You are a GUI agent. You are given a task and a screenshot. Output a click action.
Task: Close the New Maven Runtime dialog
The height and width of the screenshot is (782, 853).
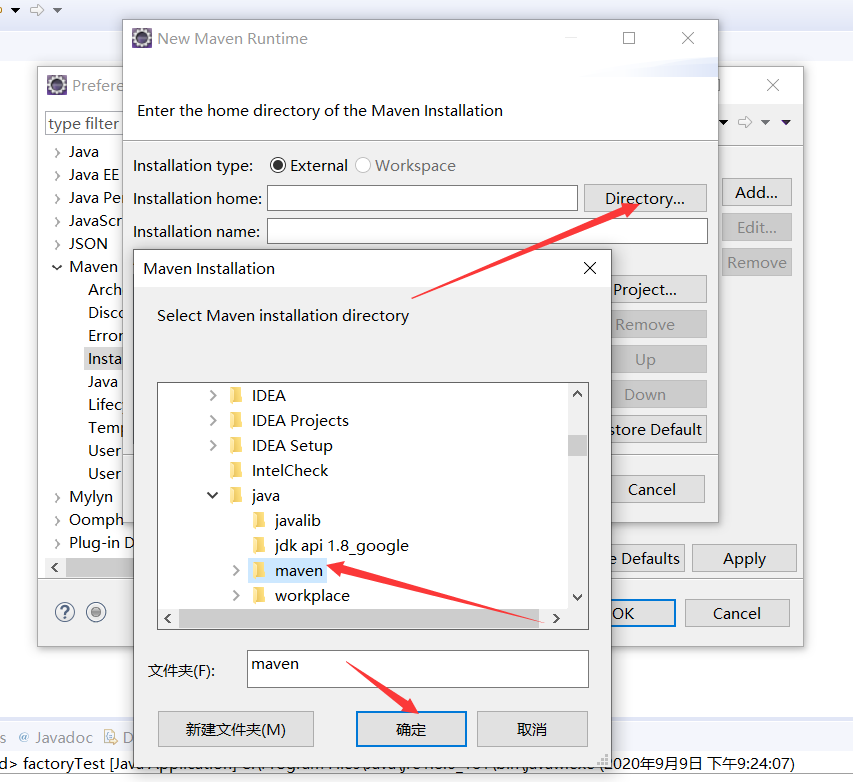coord(688,38)
